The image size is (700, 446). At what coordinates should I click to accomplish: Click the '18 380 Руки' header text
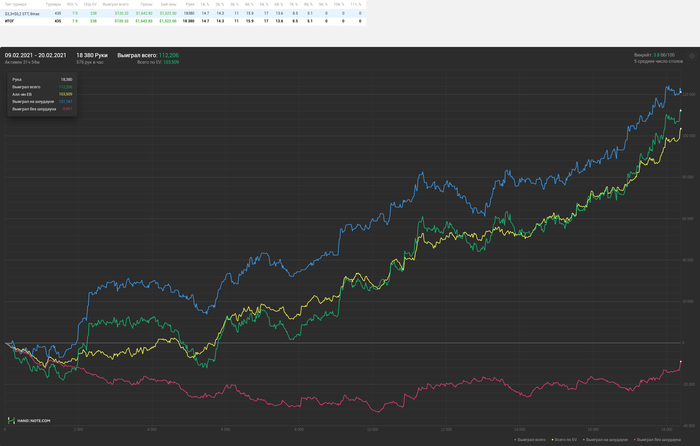tap(92, 55)
